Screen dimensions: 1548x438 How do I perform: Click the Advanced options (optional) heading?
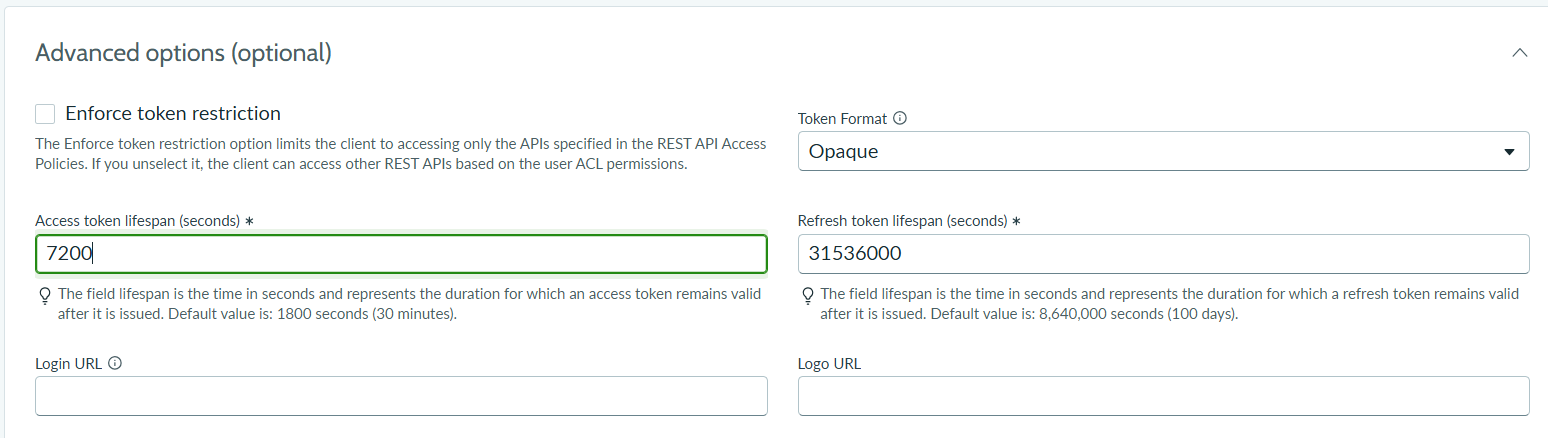tap(183, 53)
